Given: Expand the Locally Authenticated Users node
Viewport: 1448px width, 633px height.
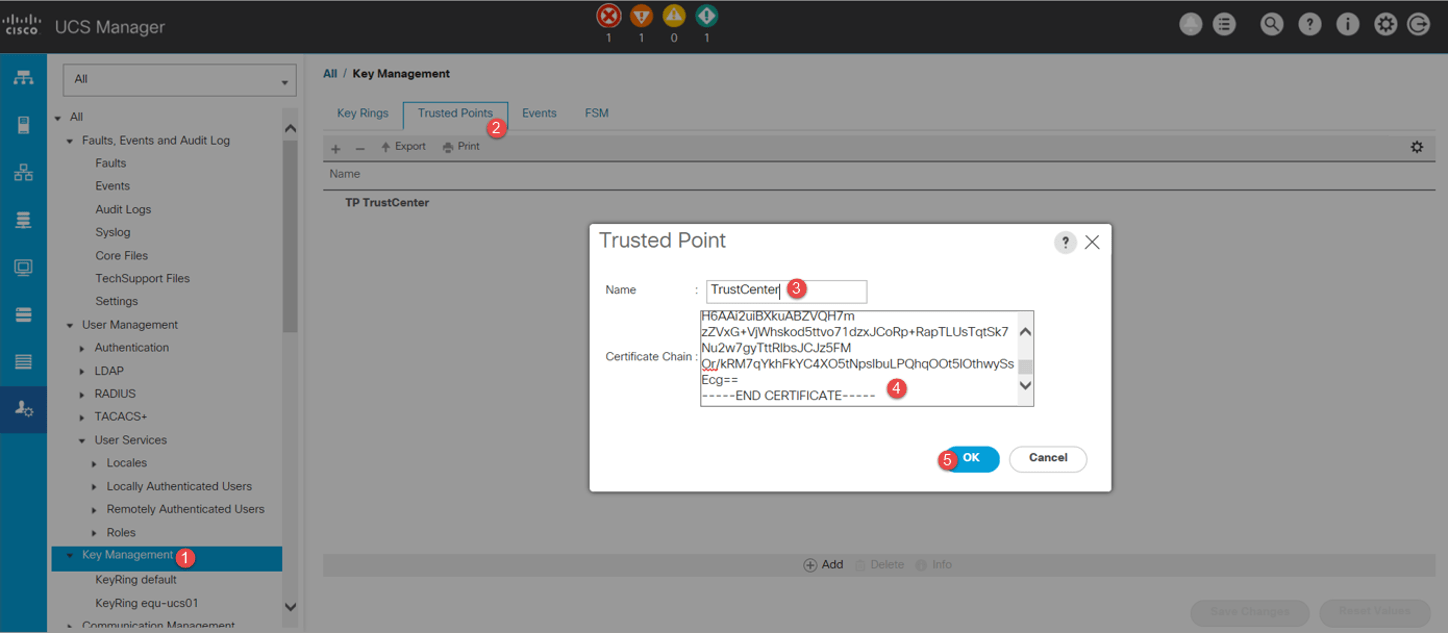Looking at the screenshot, I should coord(95,487).
